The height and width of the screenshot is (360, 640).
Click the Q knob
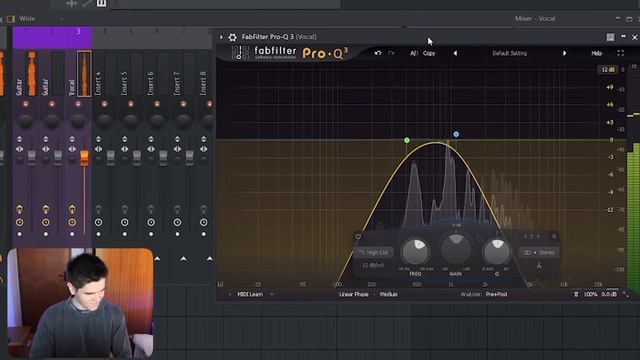497,251
